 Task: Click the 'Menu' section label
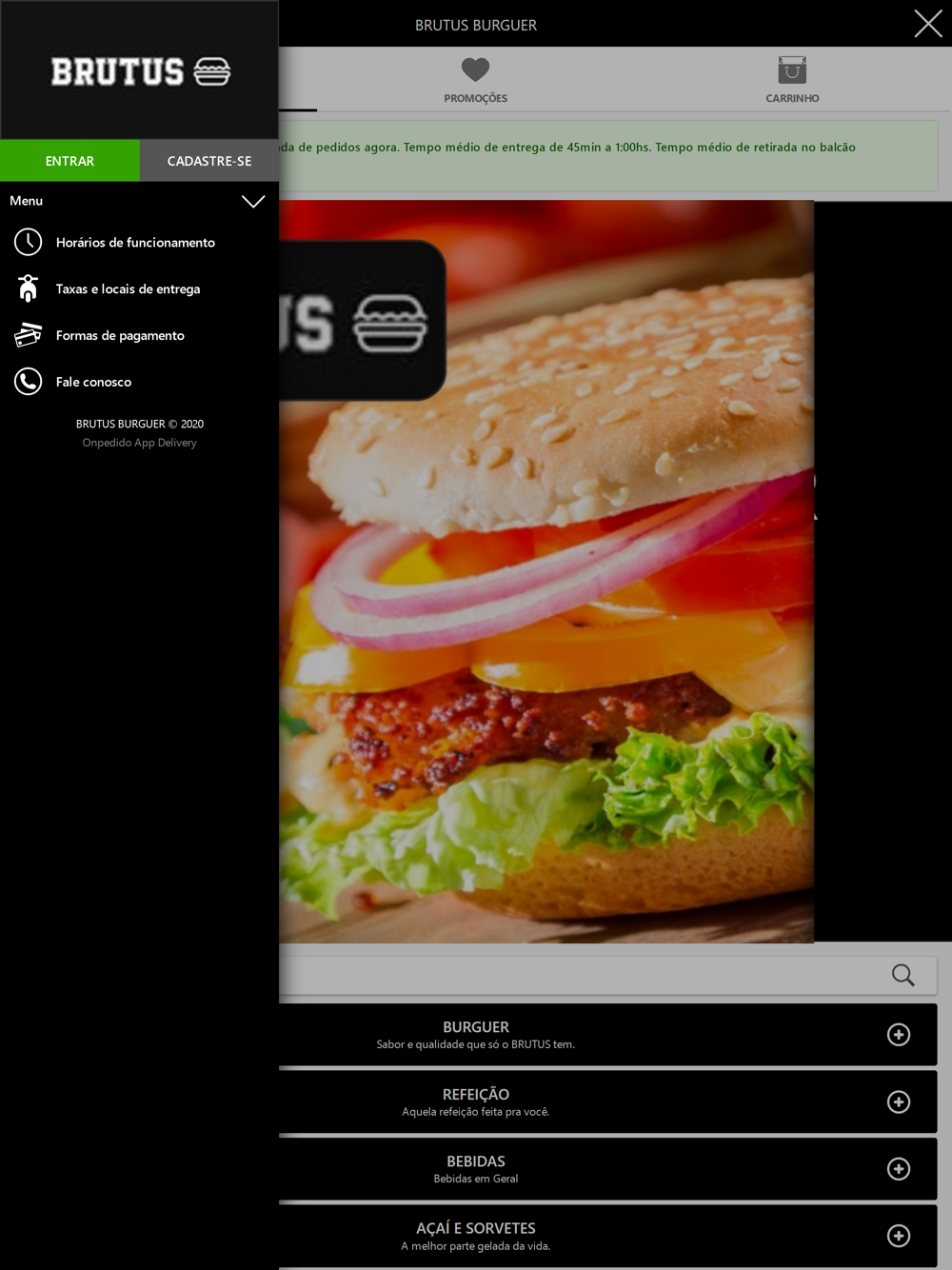click(x=27, y=201)
